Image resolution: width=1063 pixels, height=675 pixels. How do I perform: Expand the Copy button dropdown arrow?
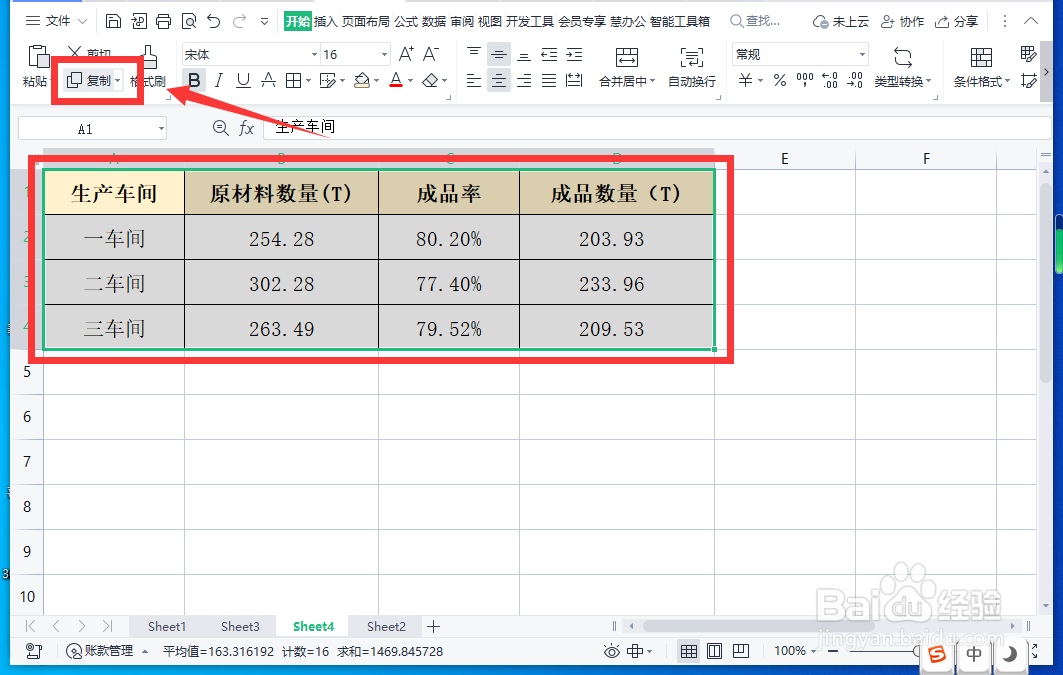click(x=117, y=81)
